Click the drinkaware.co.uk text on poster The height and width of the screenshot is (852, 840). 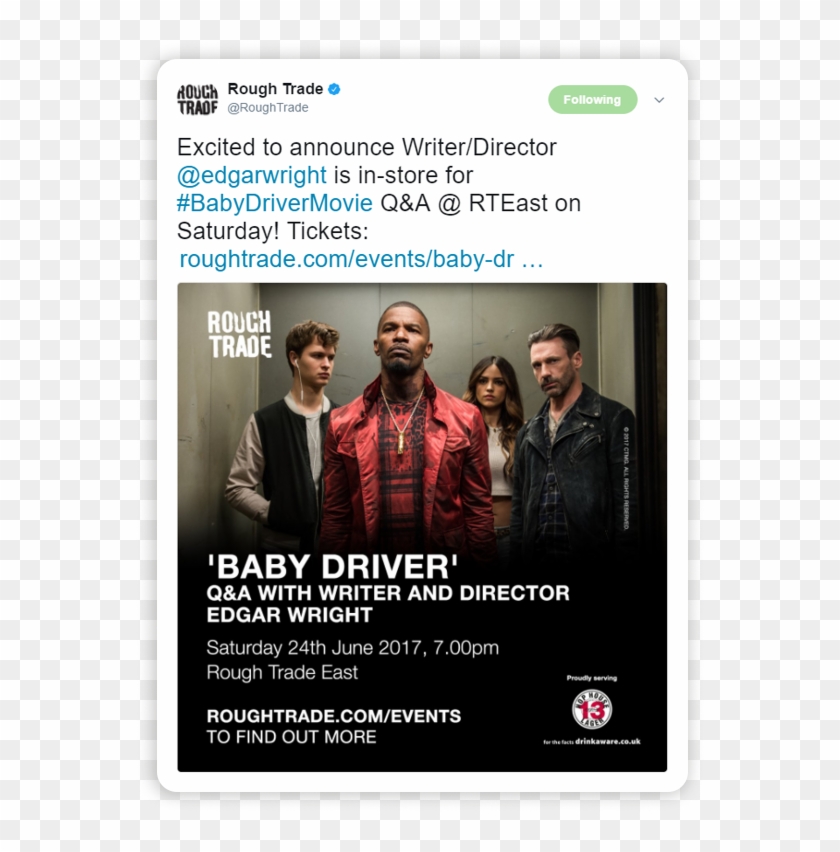coord(607,741)
